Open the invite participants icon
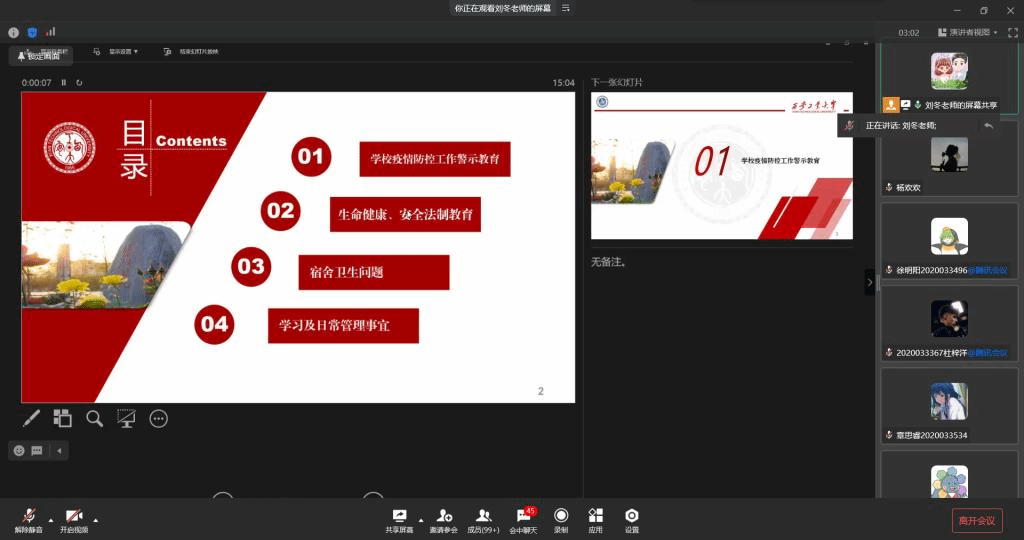Viewport: 1024px width, 540px height. (443, 519)
